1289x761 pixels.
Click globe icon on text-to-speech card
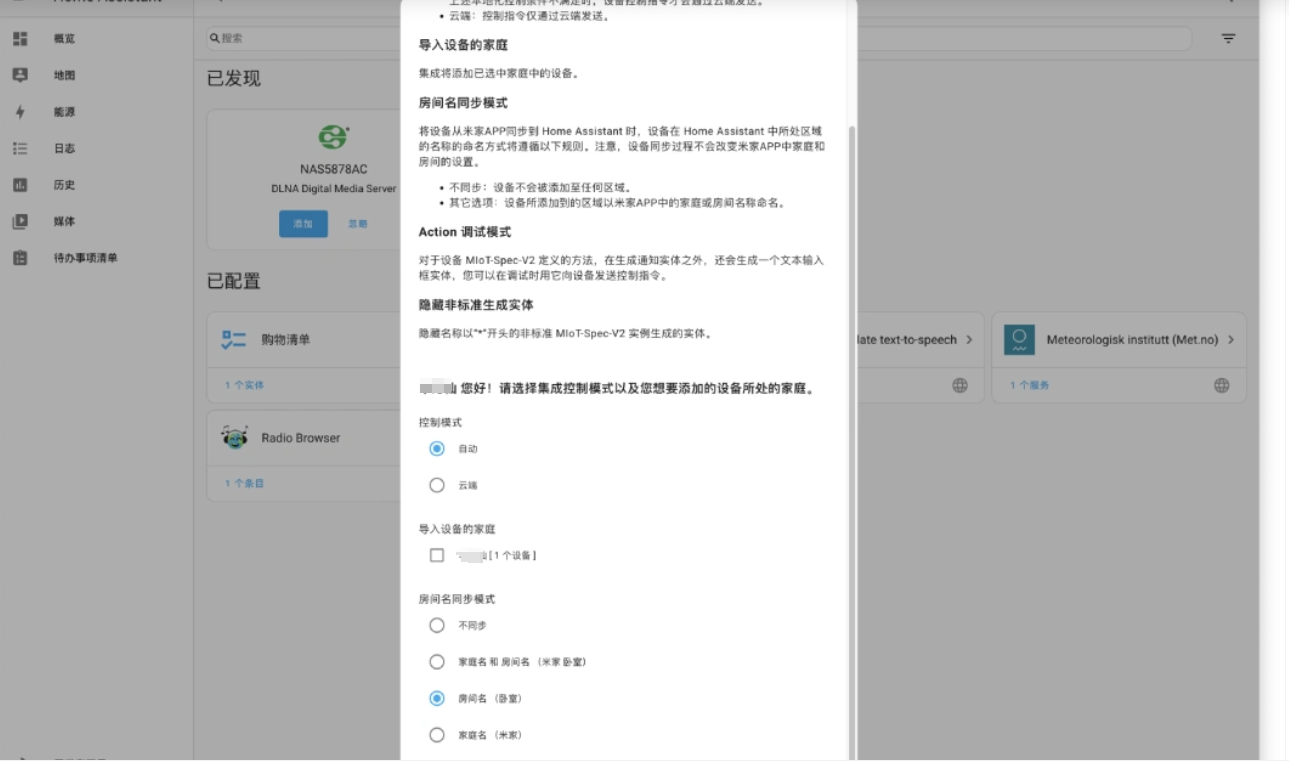(x=960, y=385)
